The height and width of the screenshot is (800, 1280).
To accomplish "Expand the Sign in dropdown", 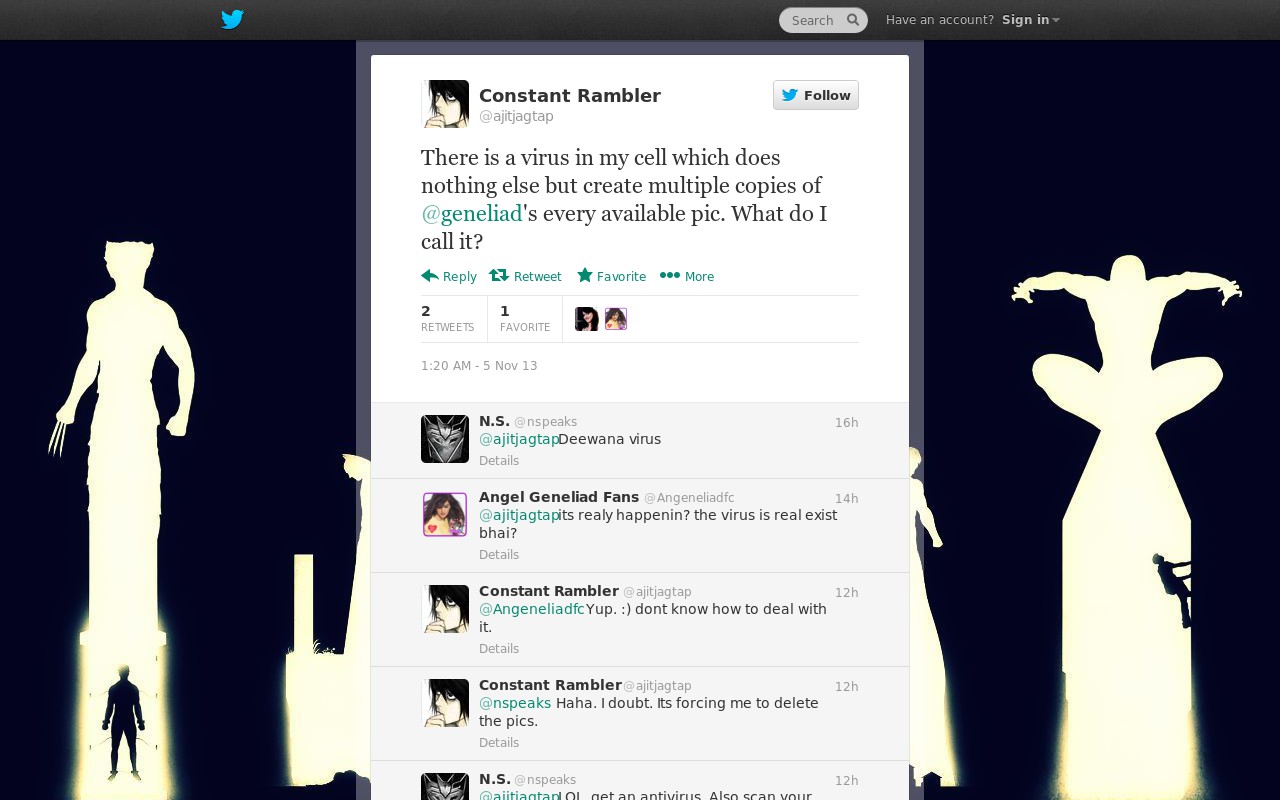I will [1031, 20].
